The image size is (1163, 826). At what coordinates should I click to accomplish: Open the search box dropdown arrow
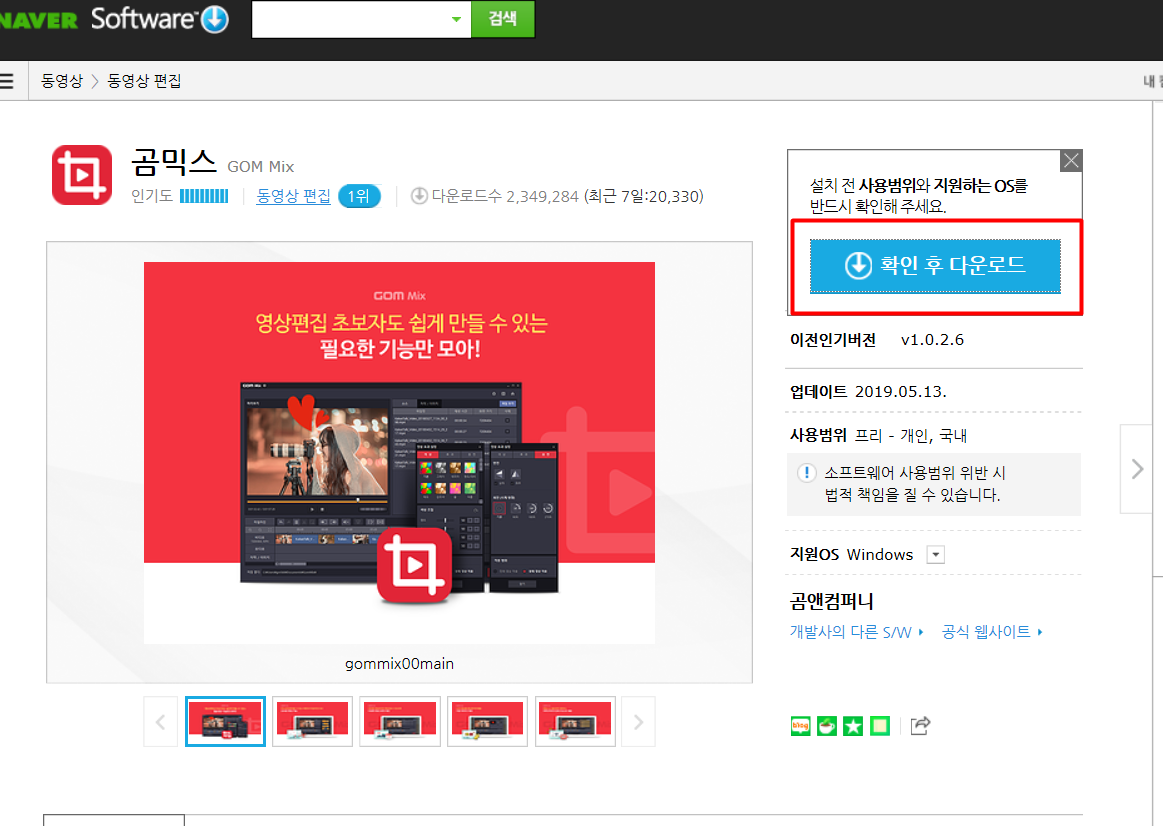(456, 19)
